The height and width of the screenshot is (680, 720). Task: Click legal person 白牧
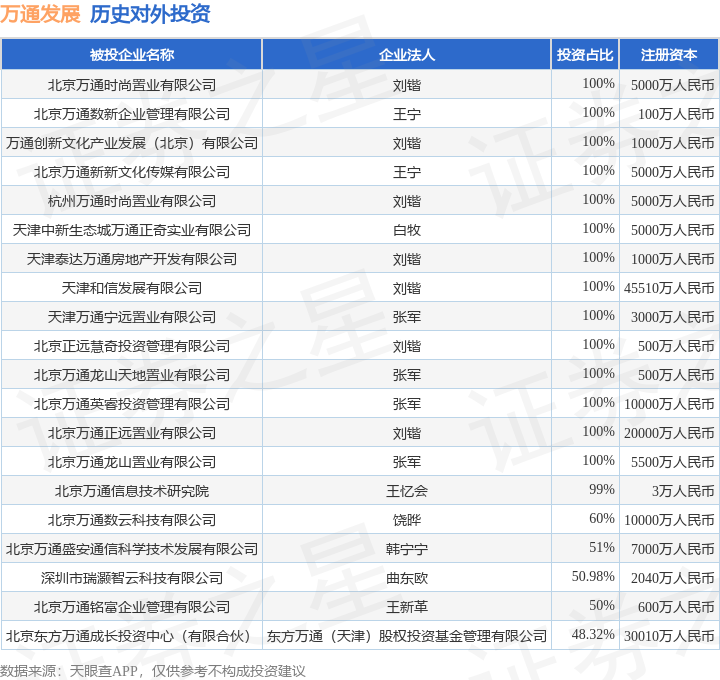point(406,230)
